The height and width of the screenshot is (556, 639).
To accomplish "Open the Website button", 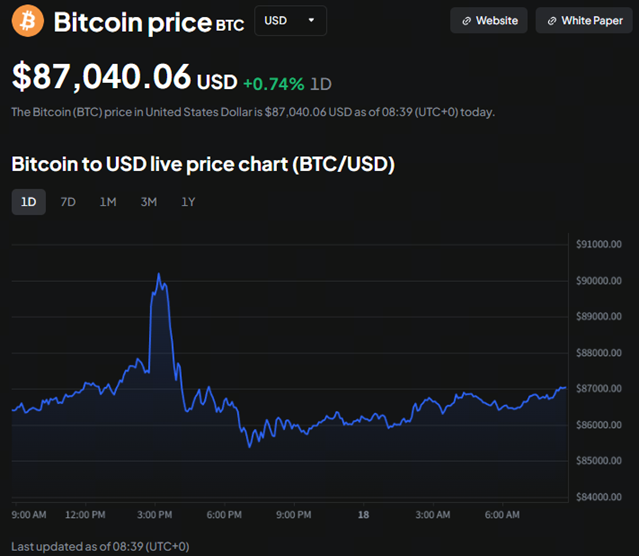I will (489, 21).
